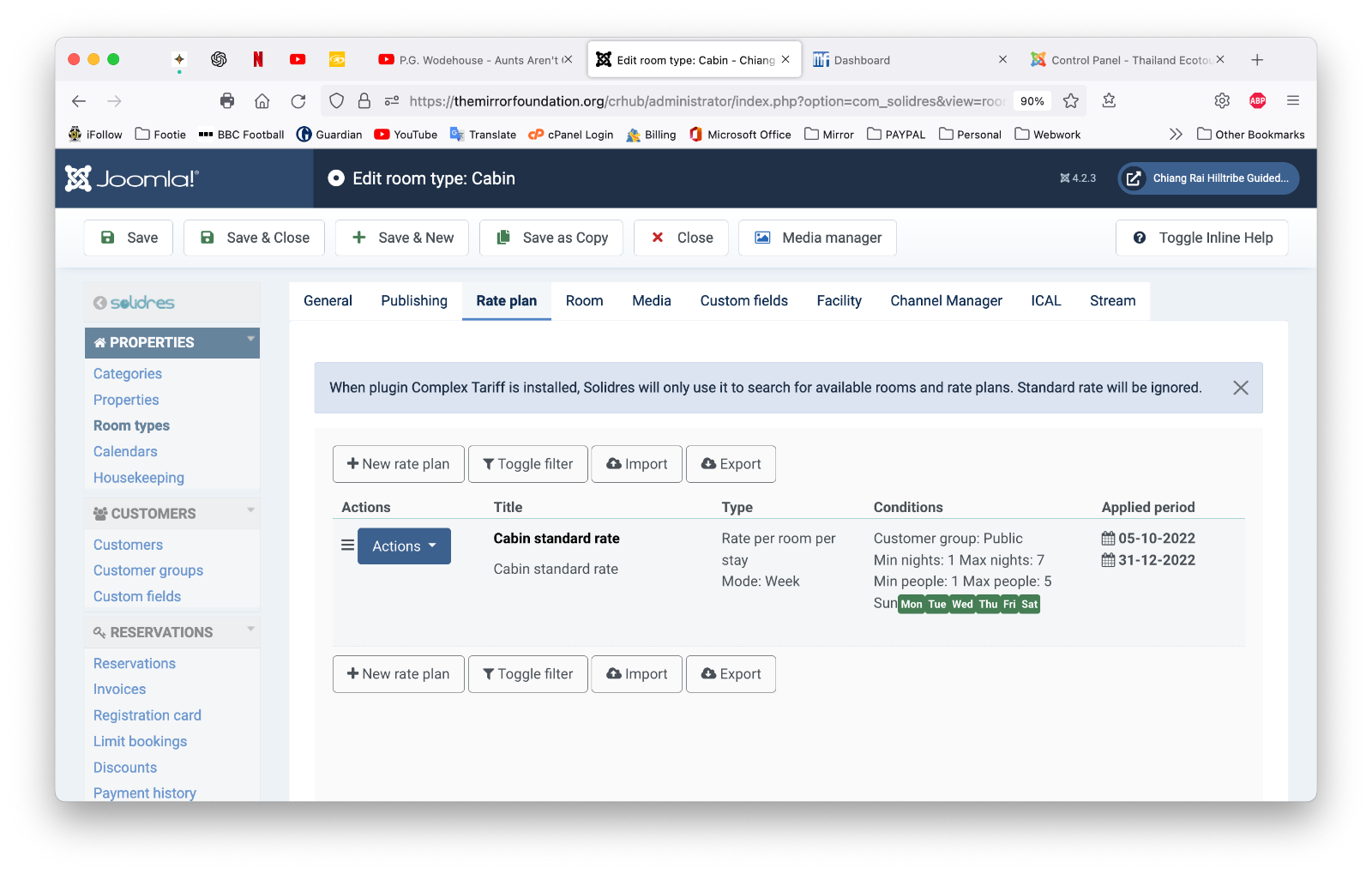
Task: Click Save & Close button
Action: coord(254,238)
